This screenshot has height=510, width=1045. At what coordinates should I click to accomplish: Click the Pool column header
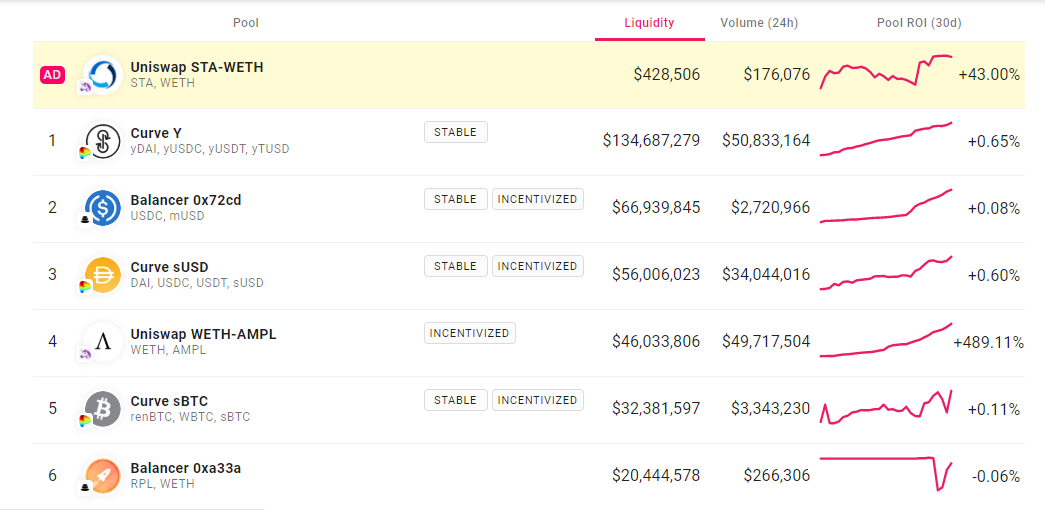tap(246, 23)
